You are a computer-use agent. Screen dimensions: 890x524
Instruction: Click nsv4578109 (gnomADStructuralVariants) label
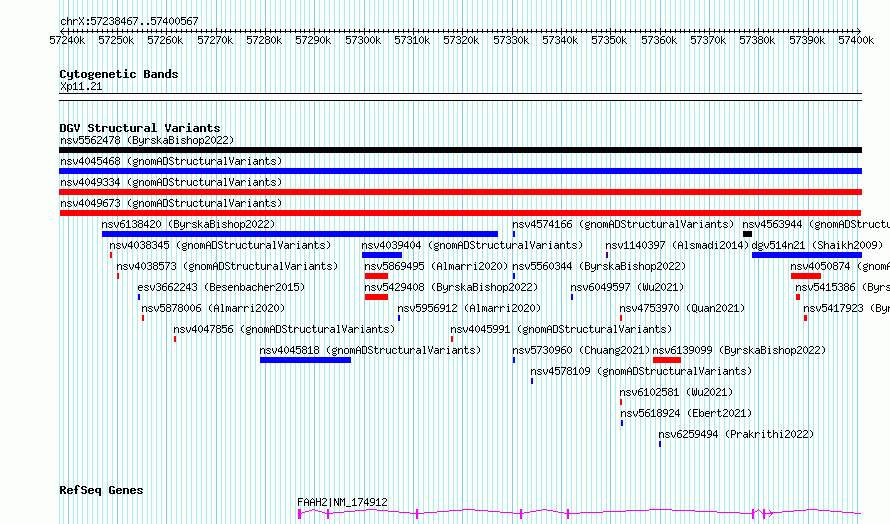point(641,371)
